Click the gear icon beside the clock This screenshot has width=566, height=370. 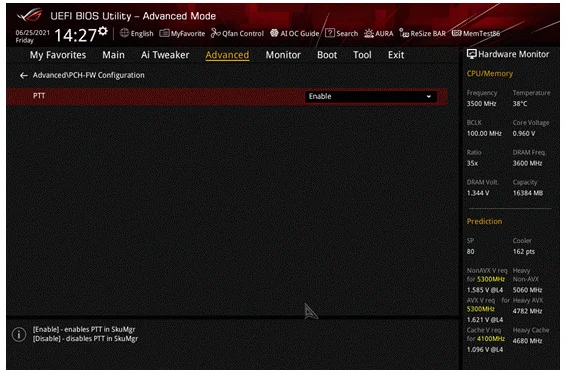(103, 31)
